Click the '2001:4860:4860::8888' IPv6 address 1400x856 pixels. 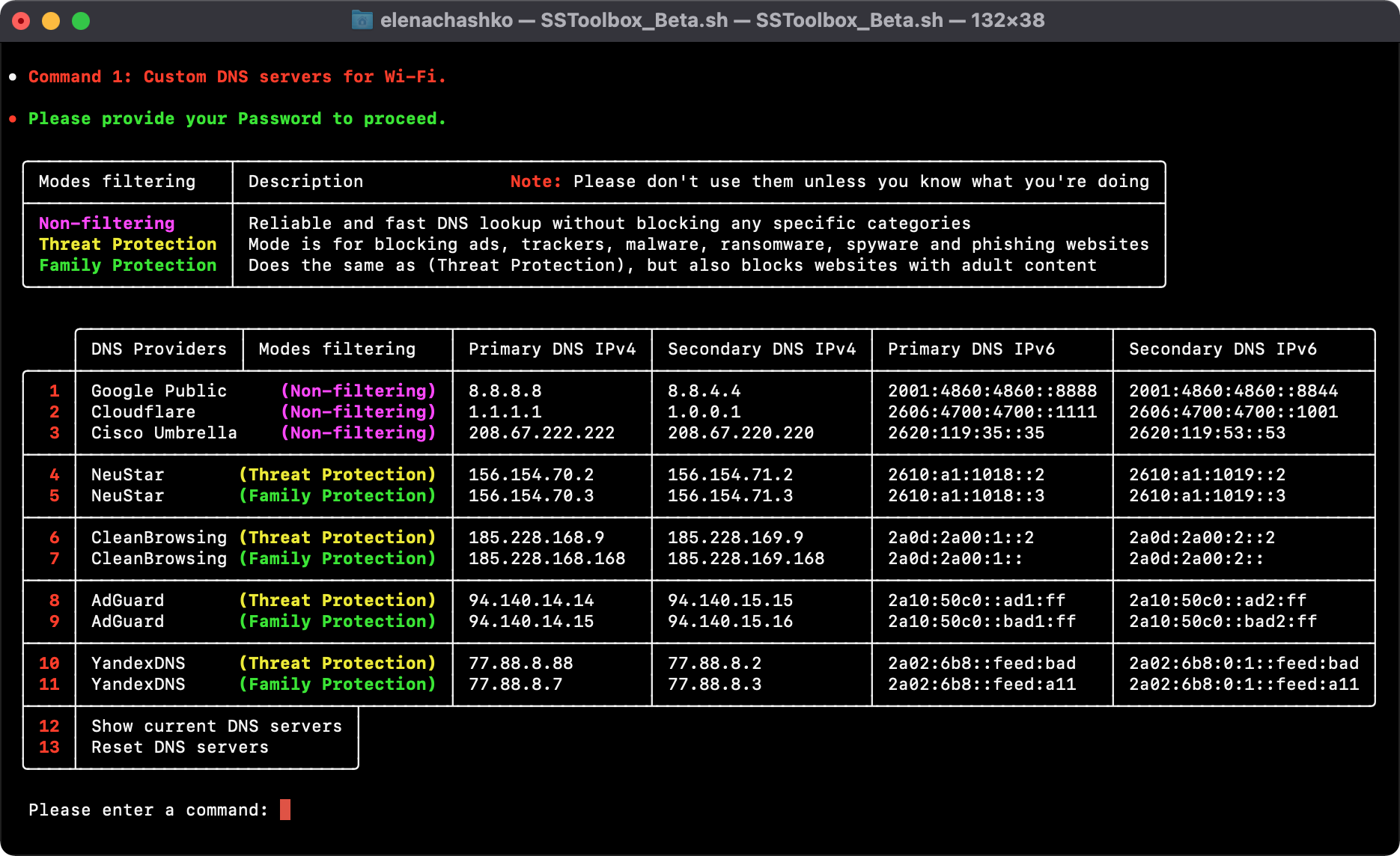pyautogui.click(x=993, y=391)
